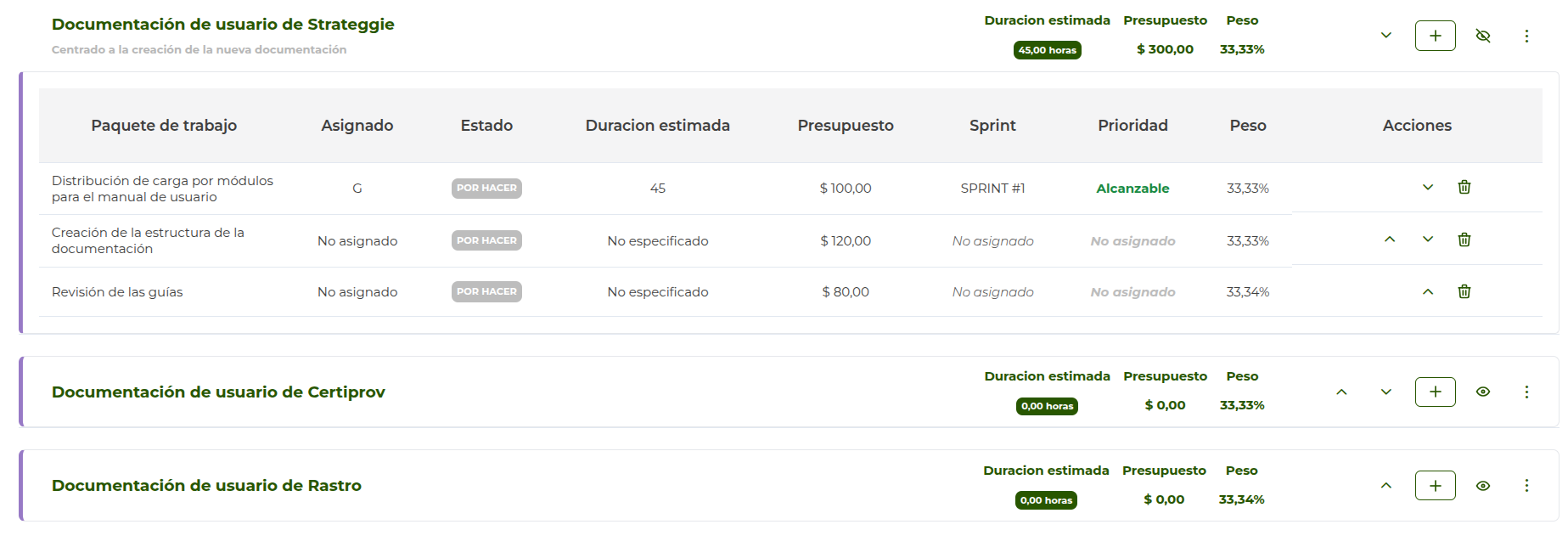Image resolution: width=1568 pixels, height=547 pixels.
Task: Add work package to Rastro documentation
Action: pos(1435,486)
